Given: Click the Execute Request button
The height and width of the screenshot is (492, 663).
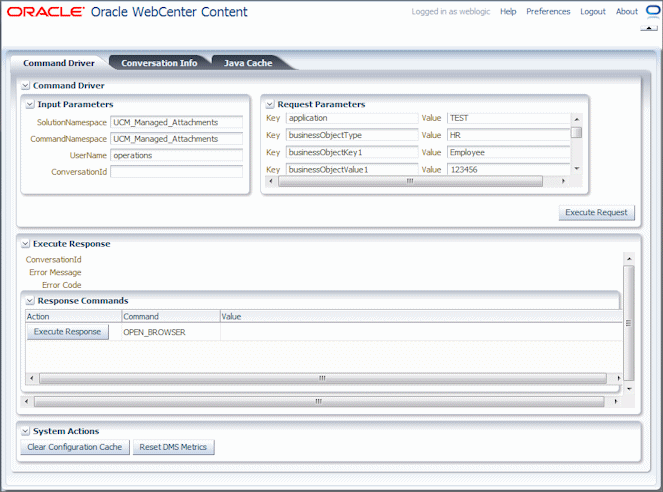Looking at the screenshot, I should tap(597, 213).
